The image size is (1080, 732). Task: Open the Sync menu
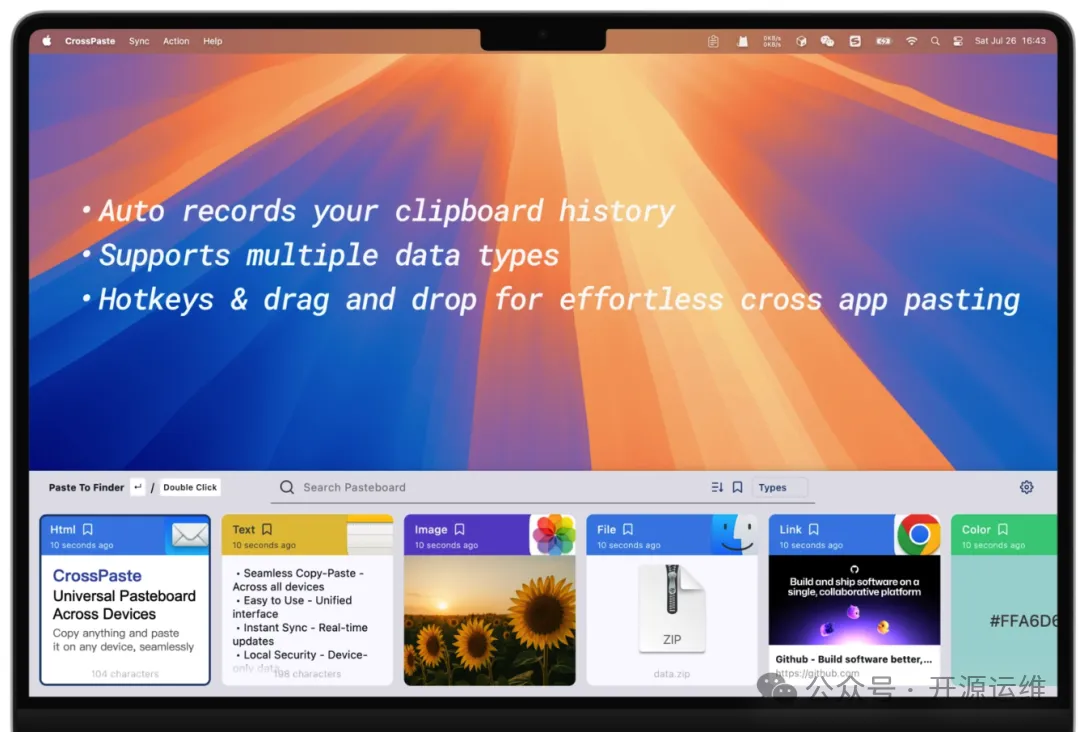point(139,41)
